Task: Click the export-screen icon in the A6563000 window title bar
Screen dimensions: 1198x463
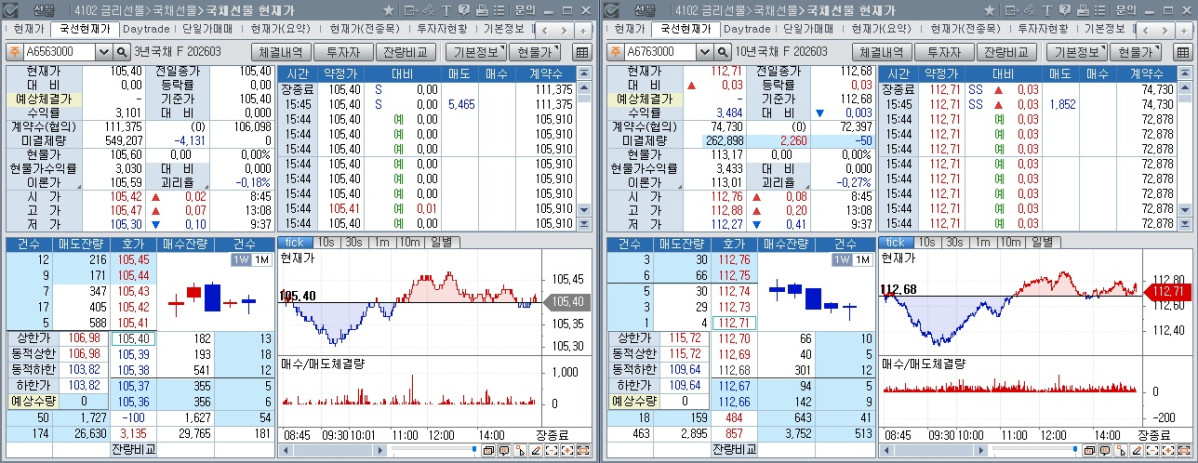Action: (x=411, y=10)
